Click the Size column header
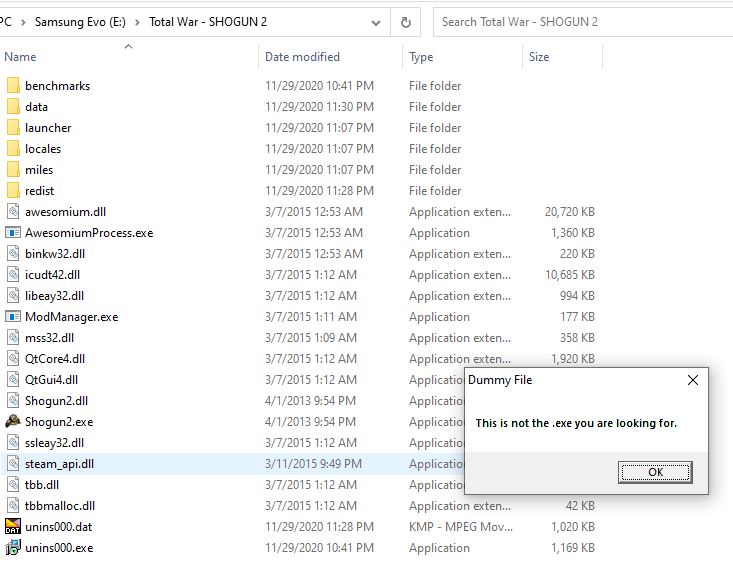Viewport: 733px width, 588px height. (x=539, y=57)
